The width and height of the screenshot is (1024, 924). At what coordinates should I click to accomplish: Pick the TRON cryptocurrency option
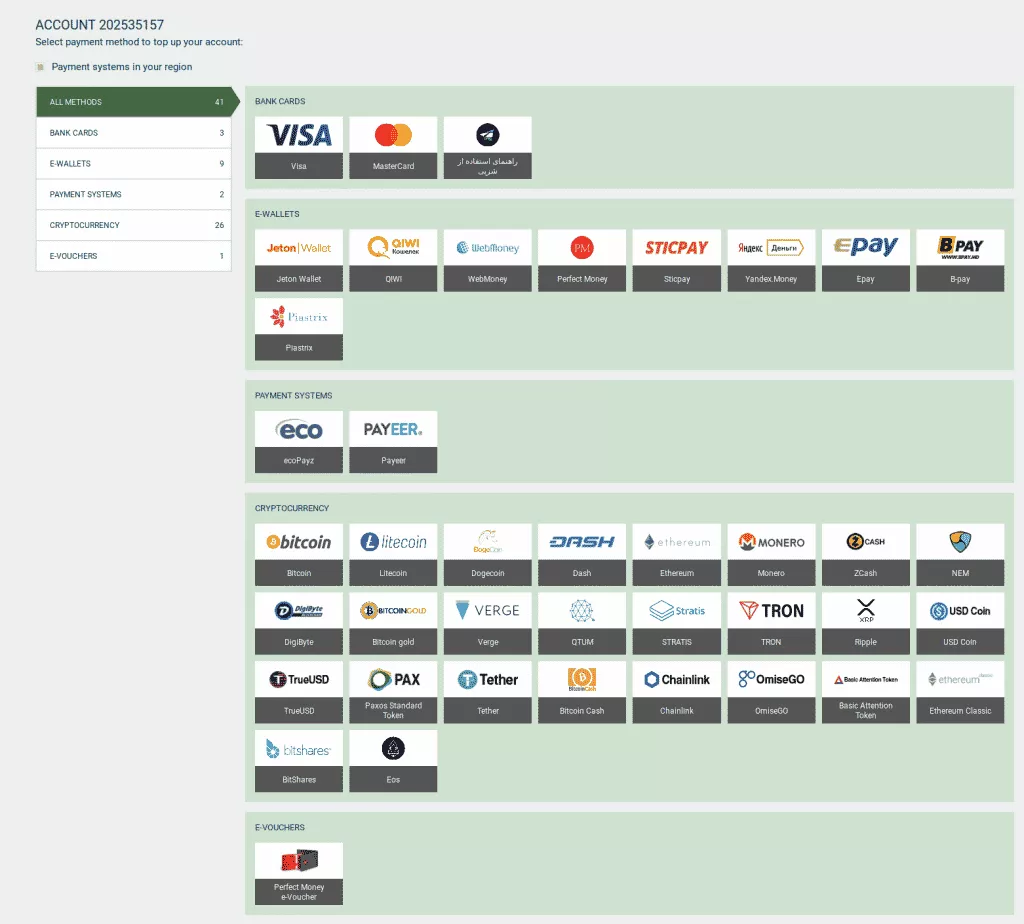coord(771,622)
